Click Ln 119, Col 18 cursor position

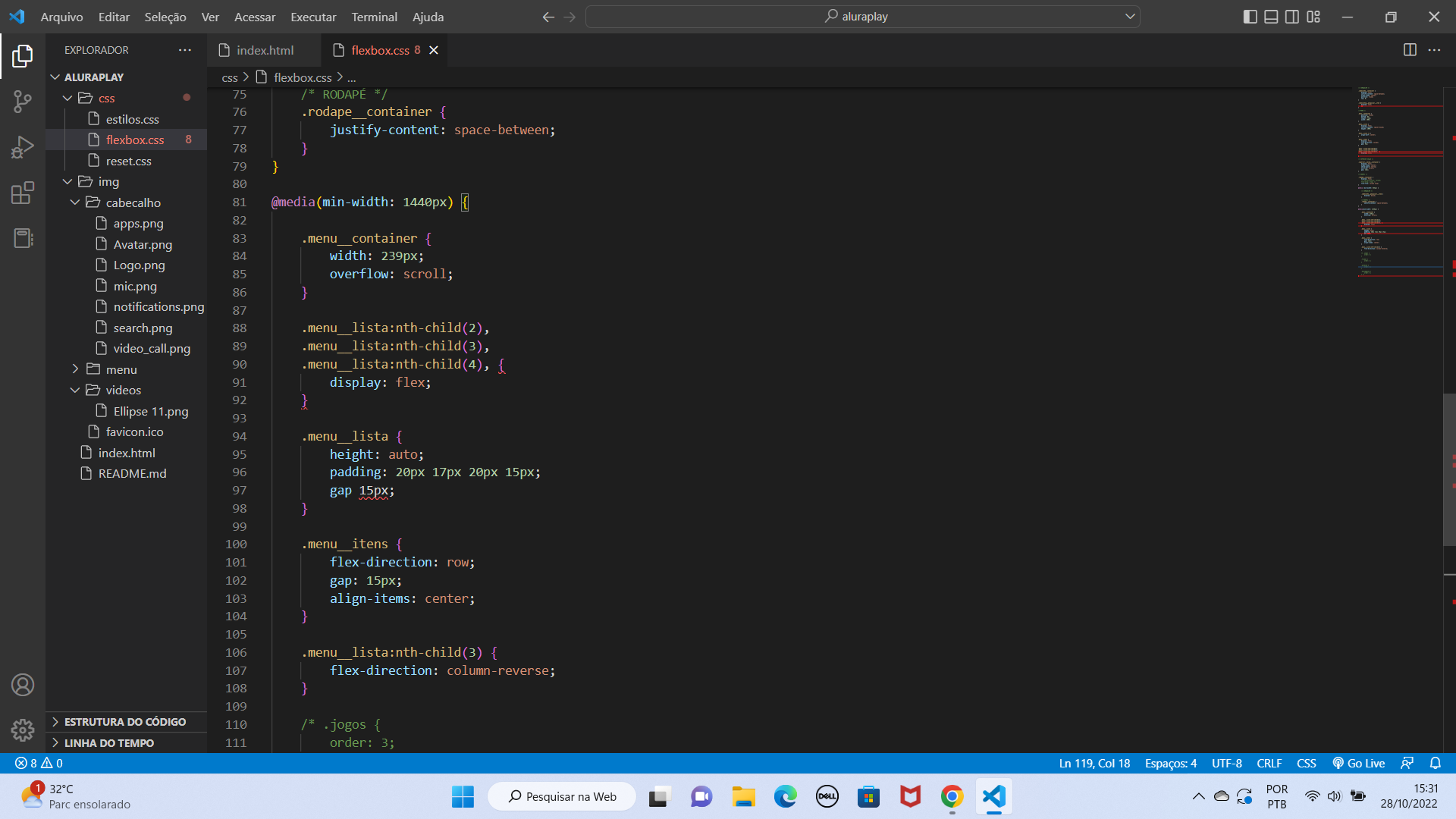pos(1094,763)
